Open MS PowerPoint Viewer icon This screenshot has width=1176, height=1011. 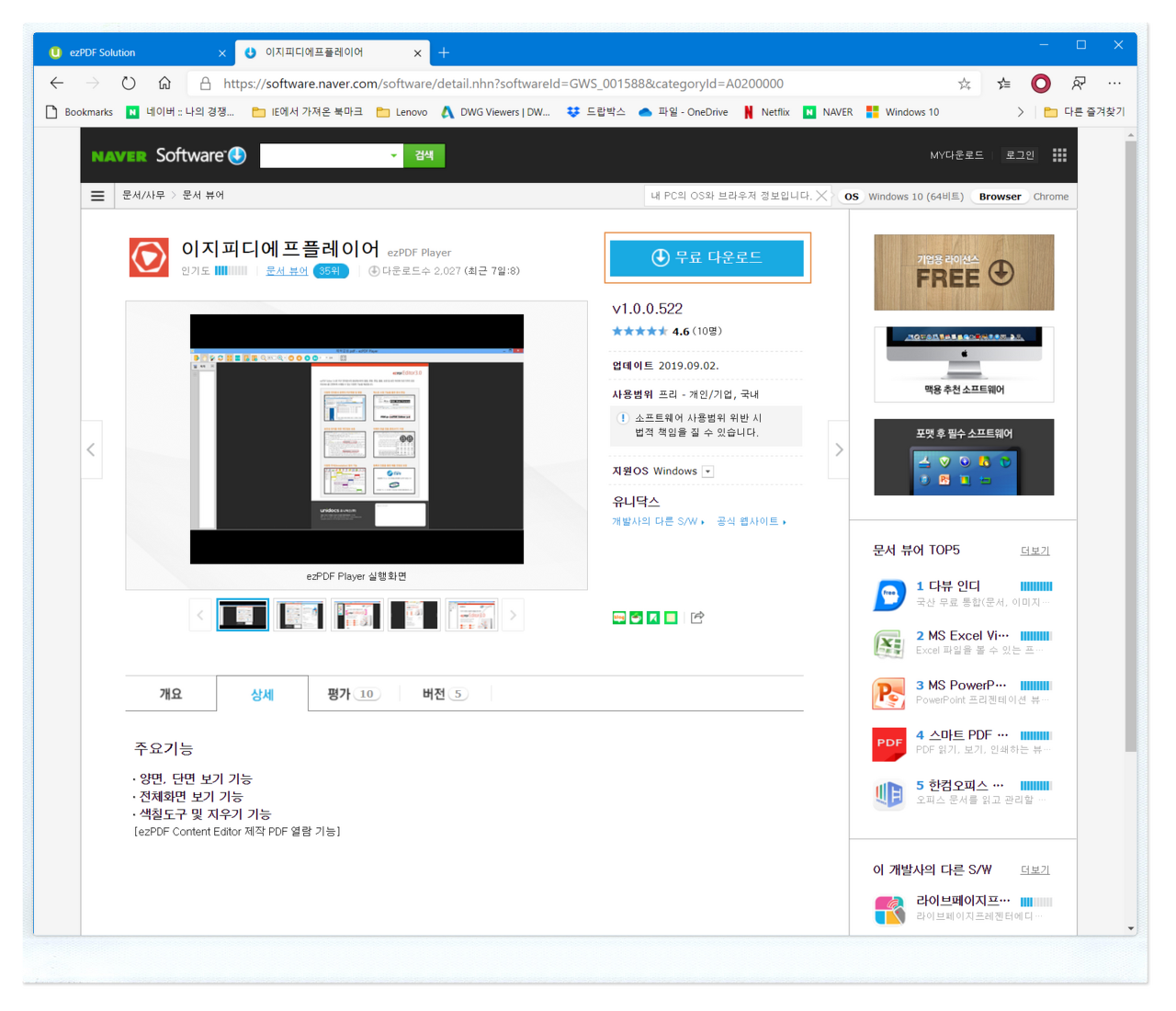click(x=889, y=693)
